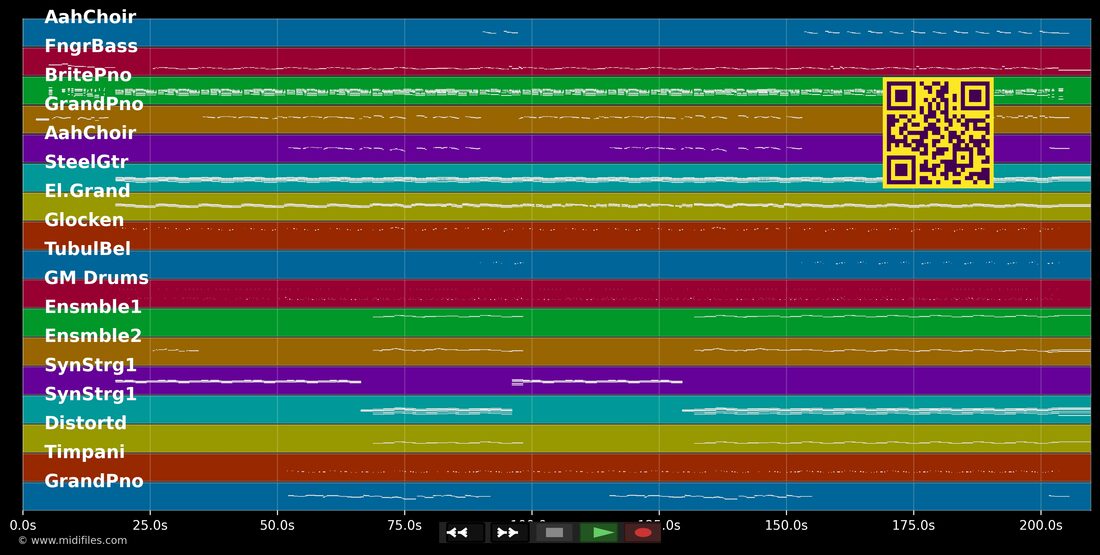The image size is (1100, 555).
Task: Select the AahChoir label above FngrBass
Action: point(90,17)
